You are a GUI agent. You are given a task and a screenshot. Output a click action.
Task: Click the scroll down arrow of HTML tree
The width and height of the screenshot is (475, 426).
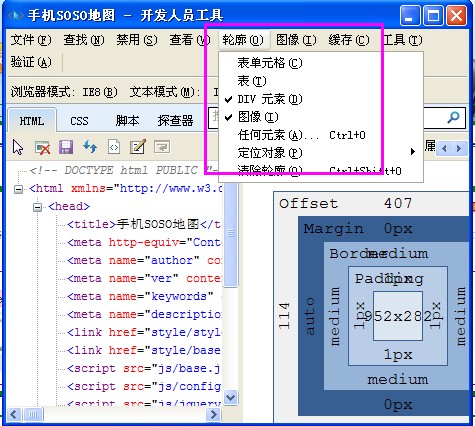231,397
